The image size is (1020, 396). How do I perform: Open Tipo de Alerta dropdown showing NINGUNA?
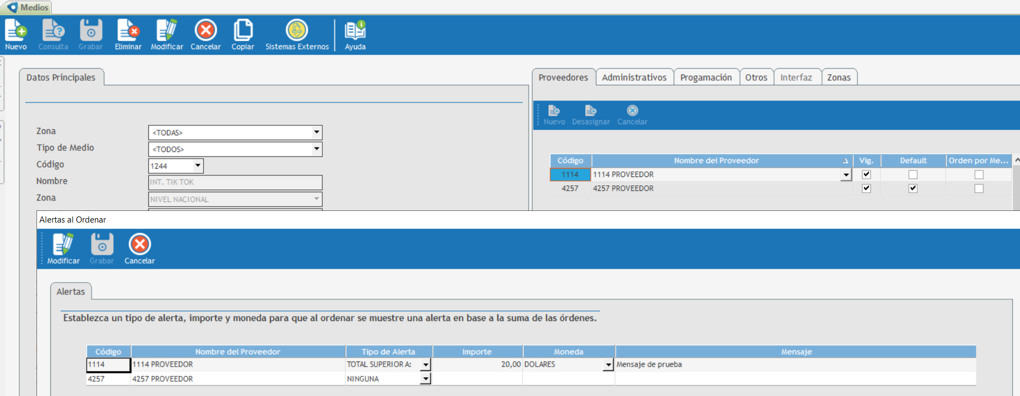[425, 378]
